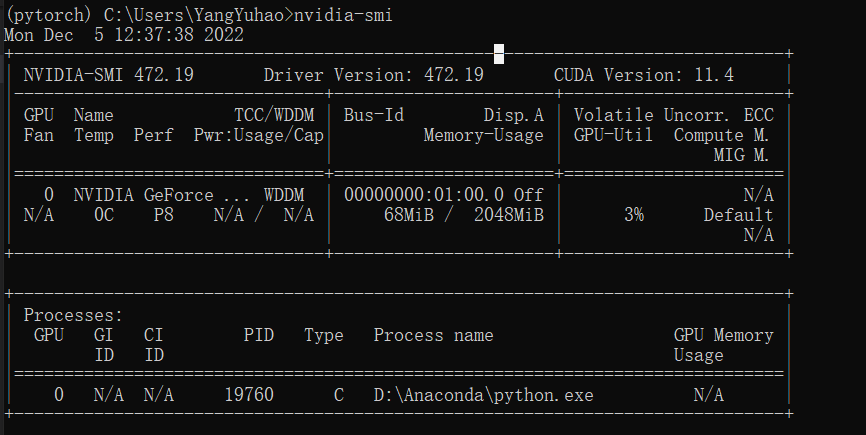The height and width of the screenshot is (435, 866).
Task: Click the Memory-Usage column header
Action: 483,135
